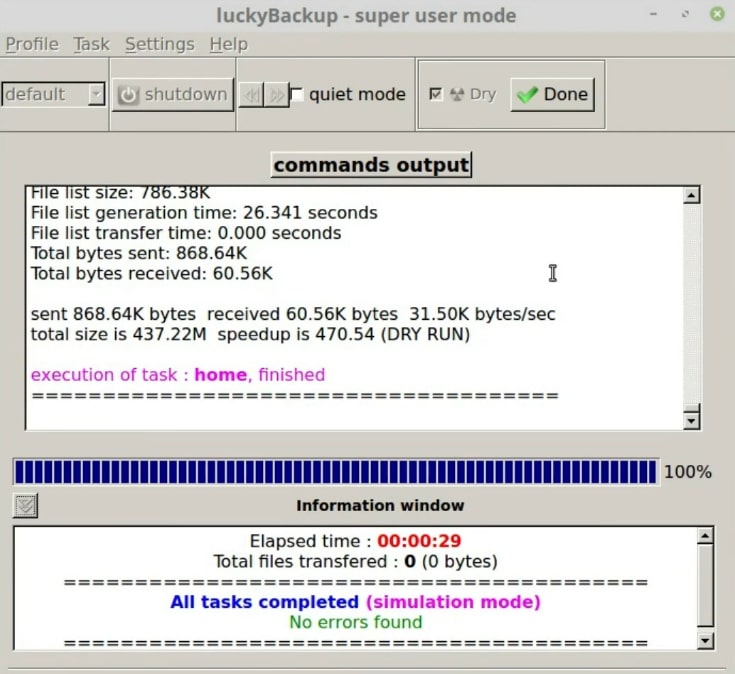
Task: Open the Profile menu
Action: click(32, 45)
